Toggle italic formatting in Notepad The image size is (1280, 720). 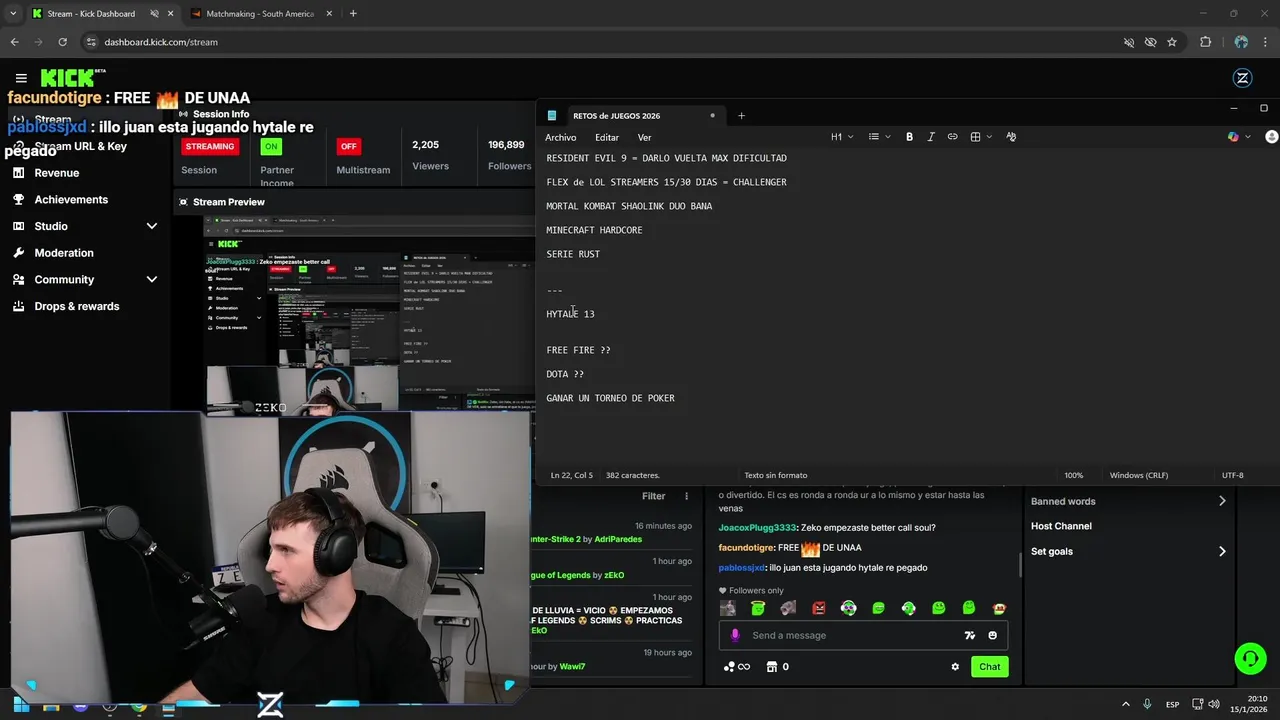pos(931,137)
